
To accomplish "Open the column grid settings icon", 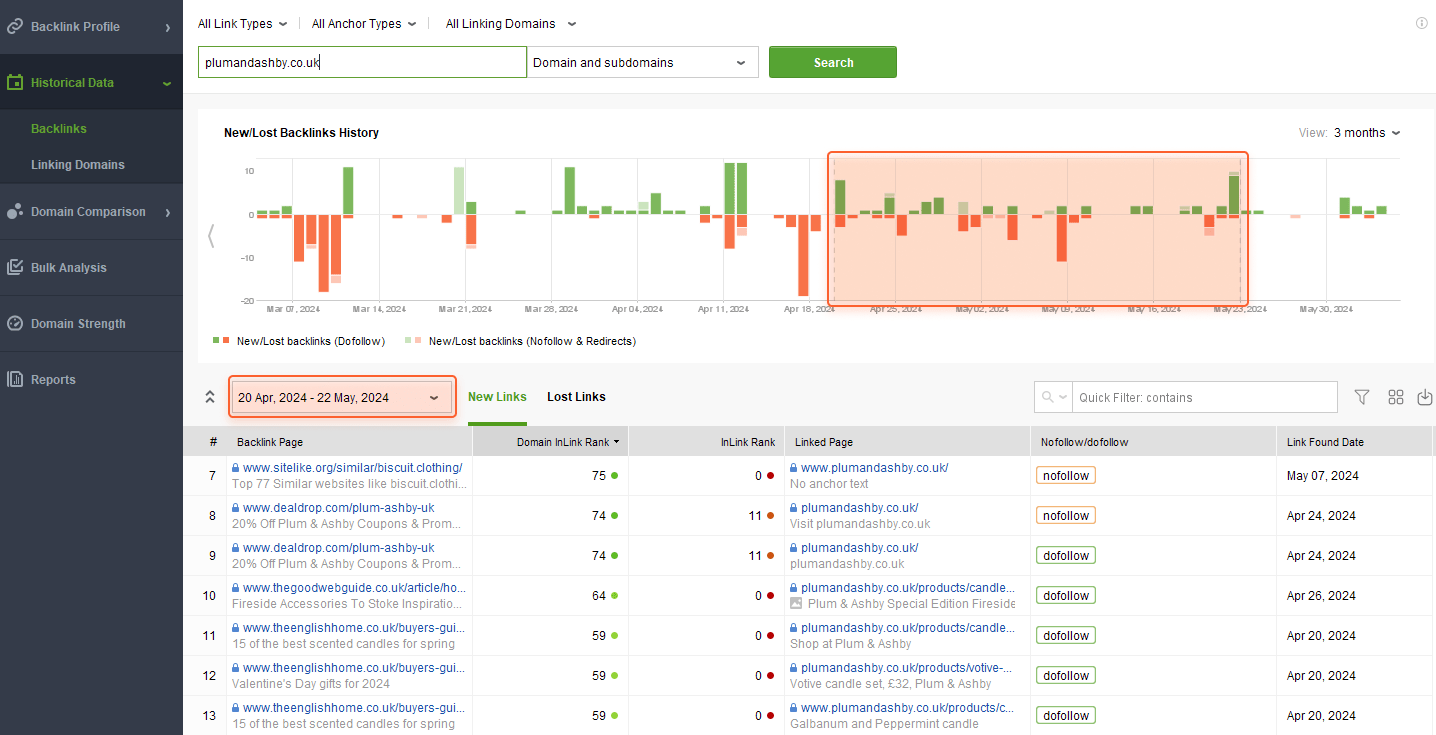I will click(x=1396, y=397).
